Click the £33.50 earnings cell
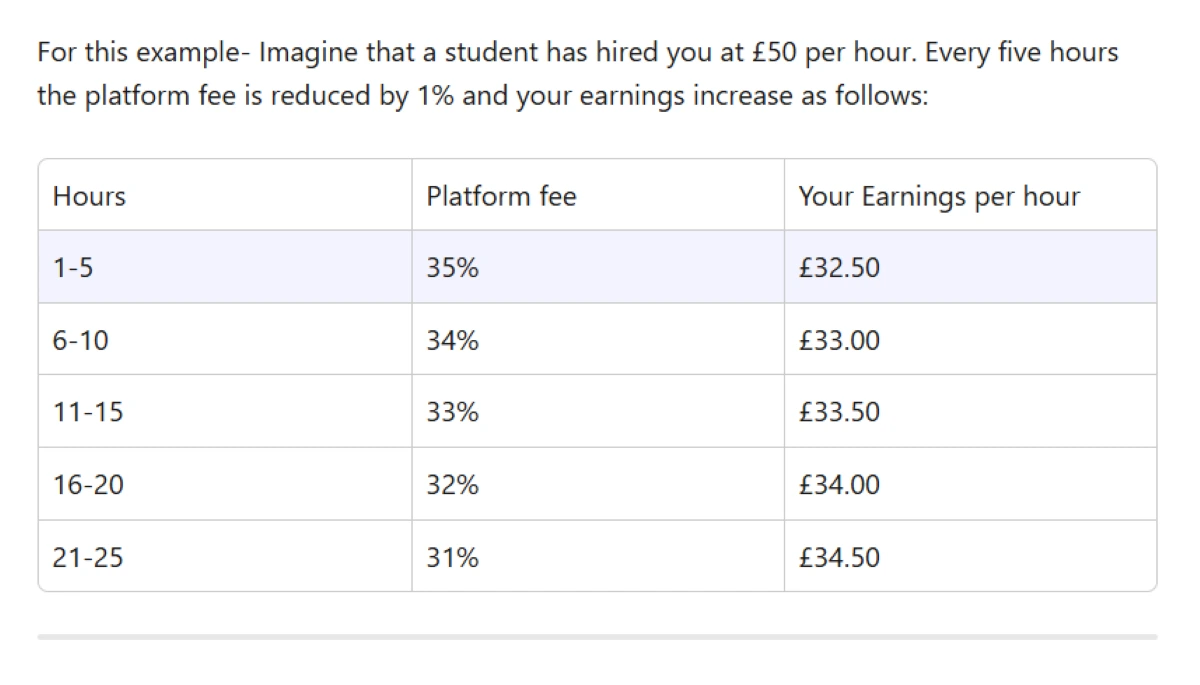 [x=840, y=412]
